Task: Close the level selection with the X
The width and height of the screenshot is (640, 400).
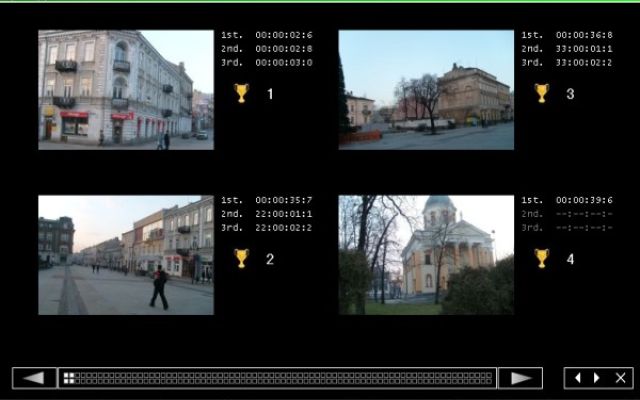Action: (x=620, y=378)
